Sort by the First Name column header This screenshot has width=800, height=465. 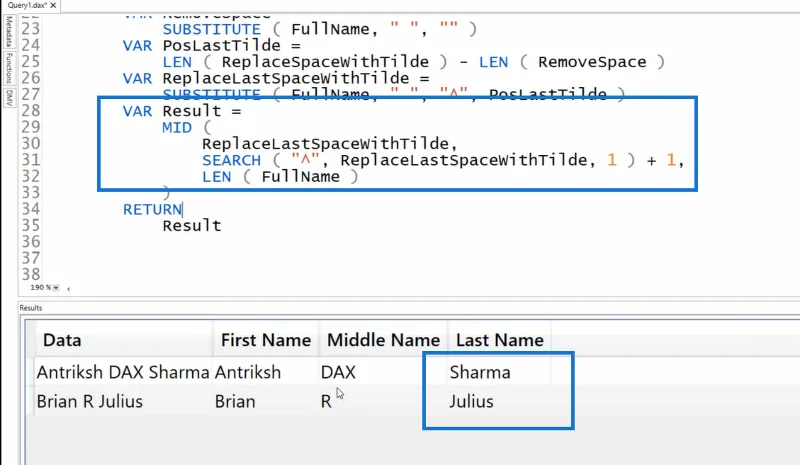point(266,340)
